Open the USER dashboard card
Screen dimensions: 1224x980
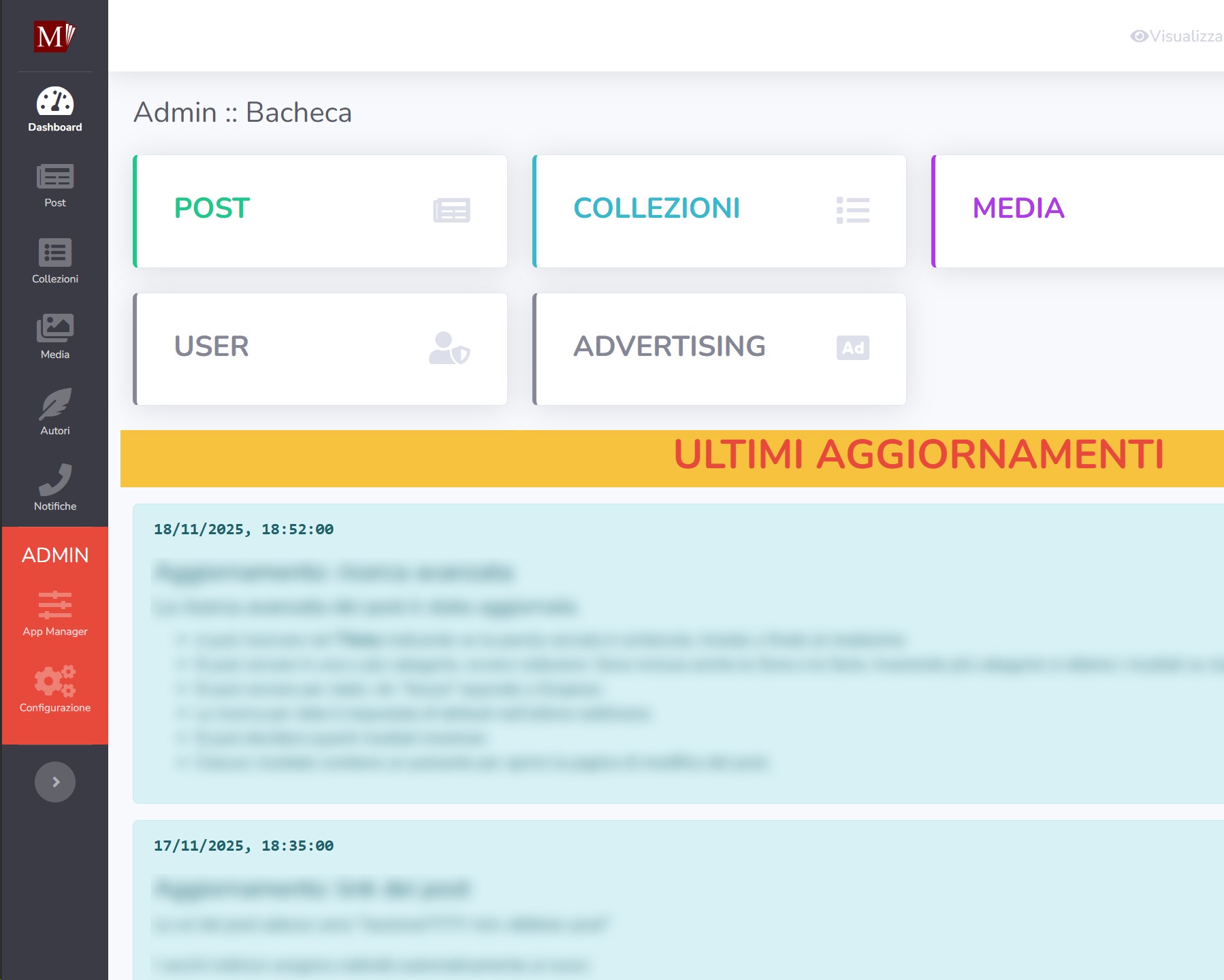320,349
